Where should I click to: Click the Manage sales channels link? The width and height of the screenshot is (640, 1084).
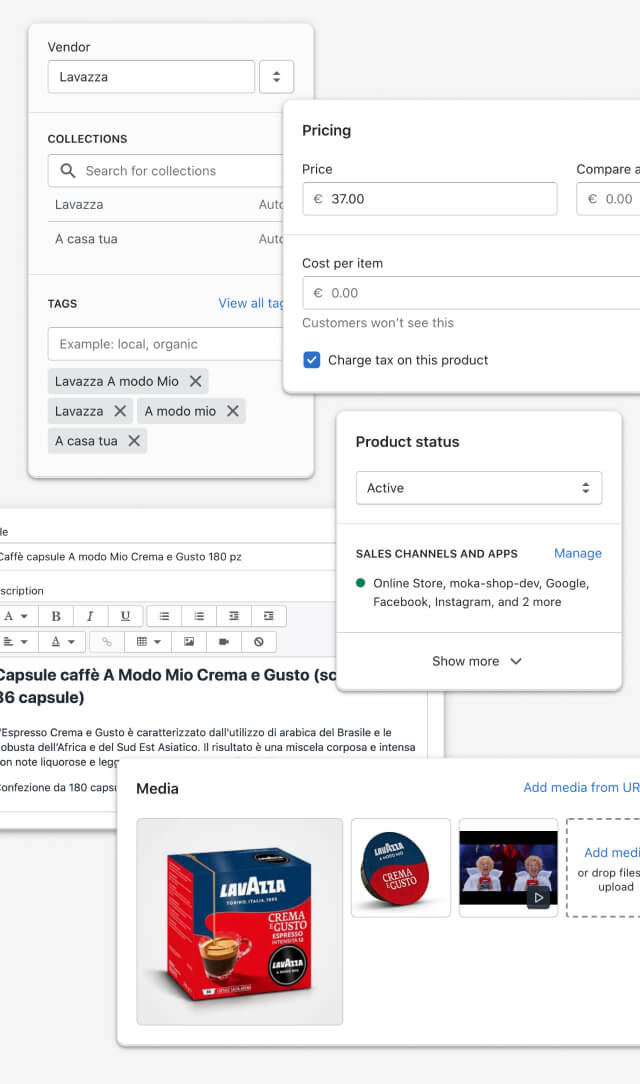(x=578, y=553)
